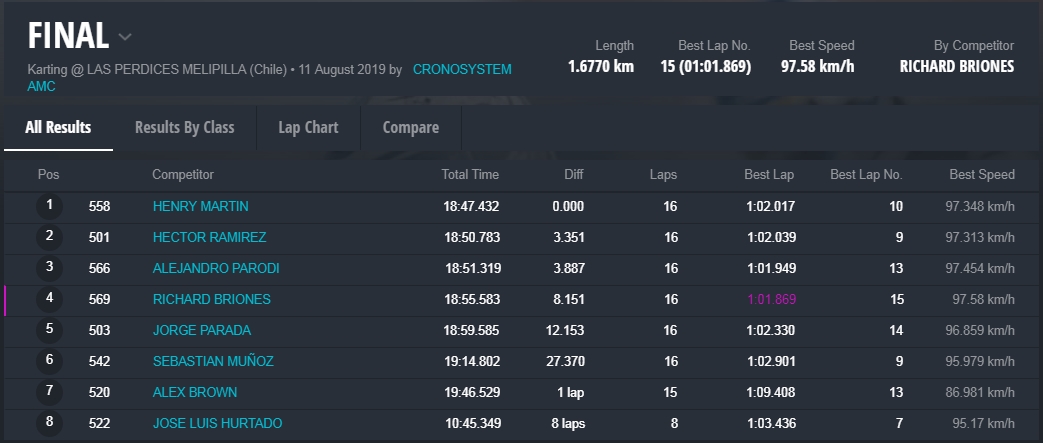Open the CRONOSYSTEM AMC organizer link
The height and width of the screenshot is (443, 1043).
[x=461, y=70]
